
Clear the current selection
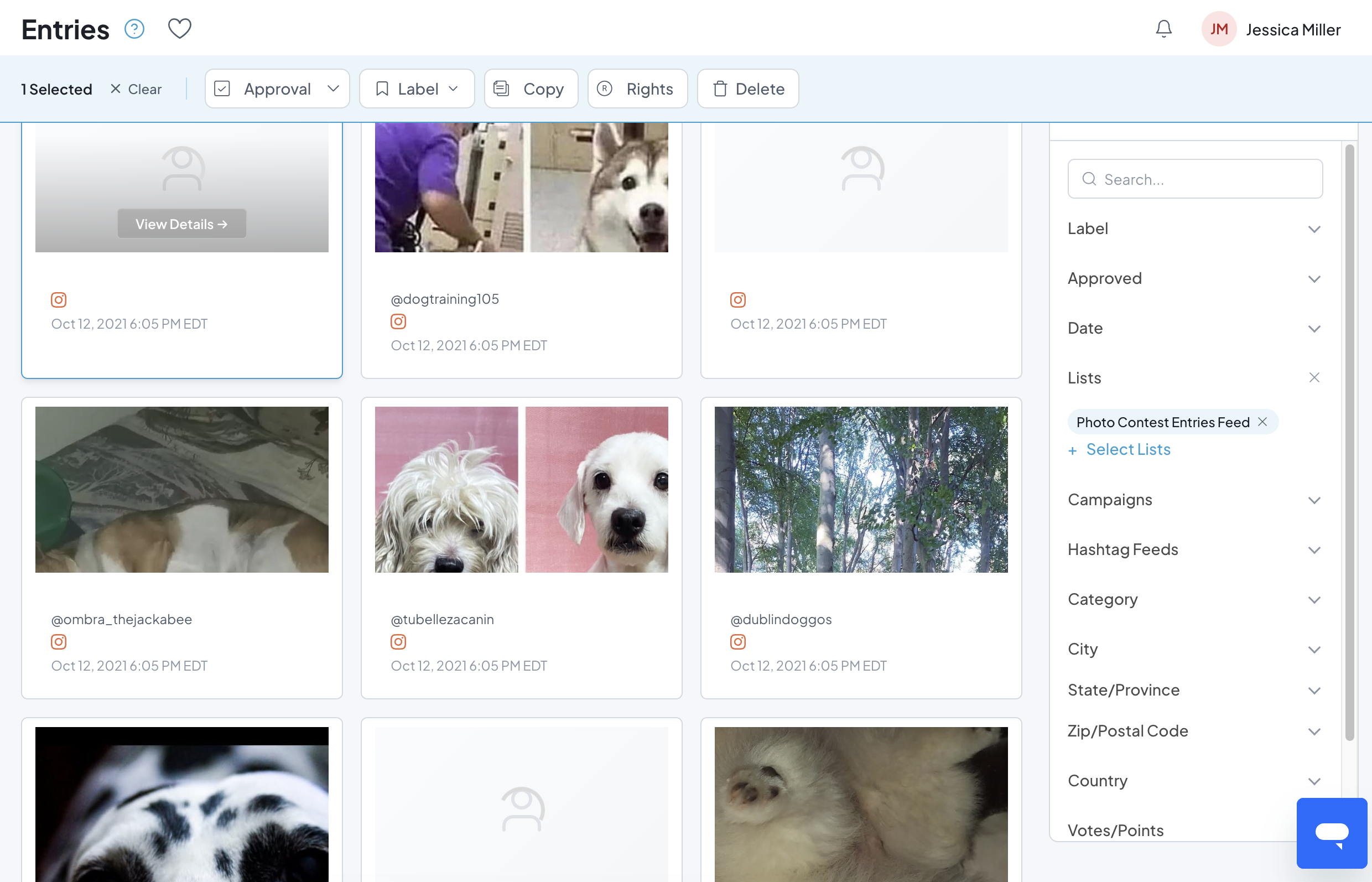click(136, 89)
